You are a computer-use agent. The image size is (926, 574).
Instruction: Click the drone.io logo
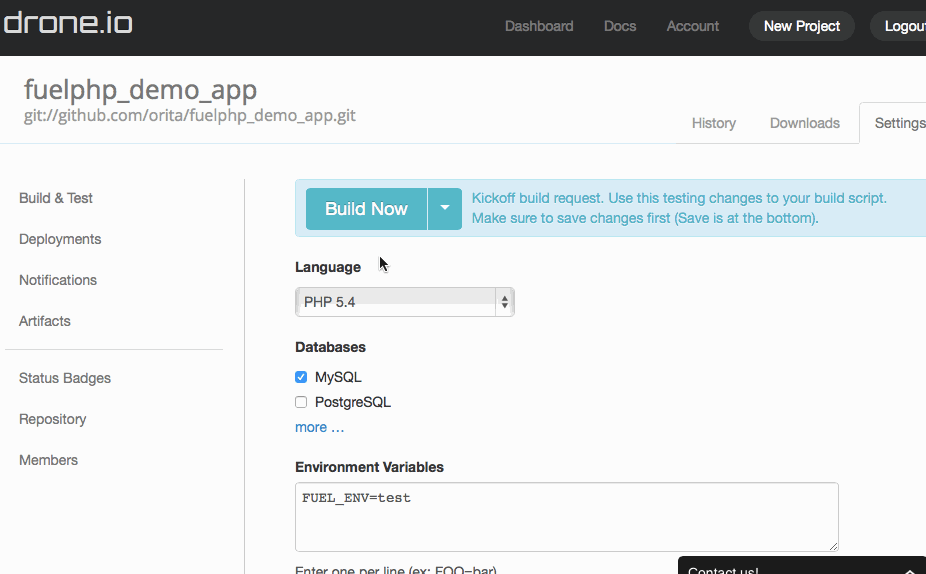pos(68,23)
